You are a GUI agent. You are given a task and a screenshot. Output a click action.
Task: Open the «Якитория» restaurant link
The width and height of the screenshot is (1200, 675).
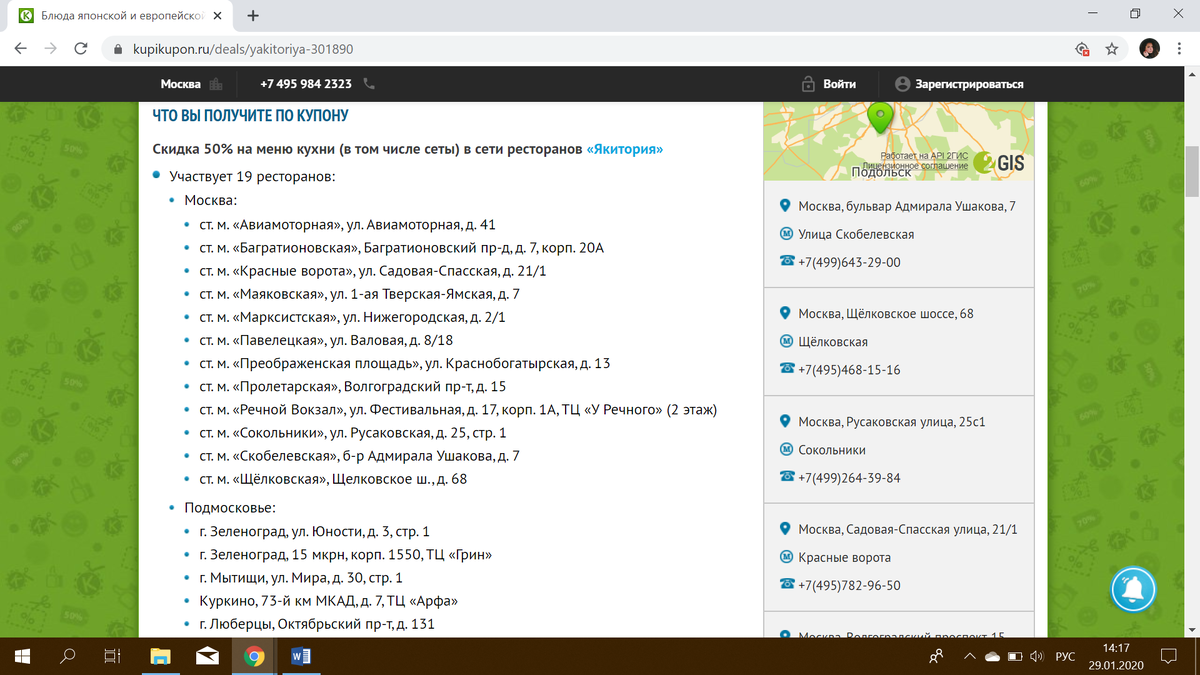coord(625,149)
